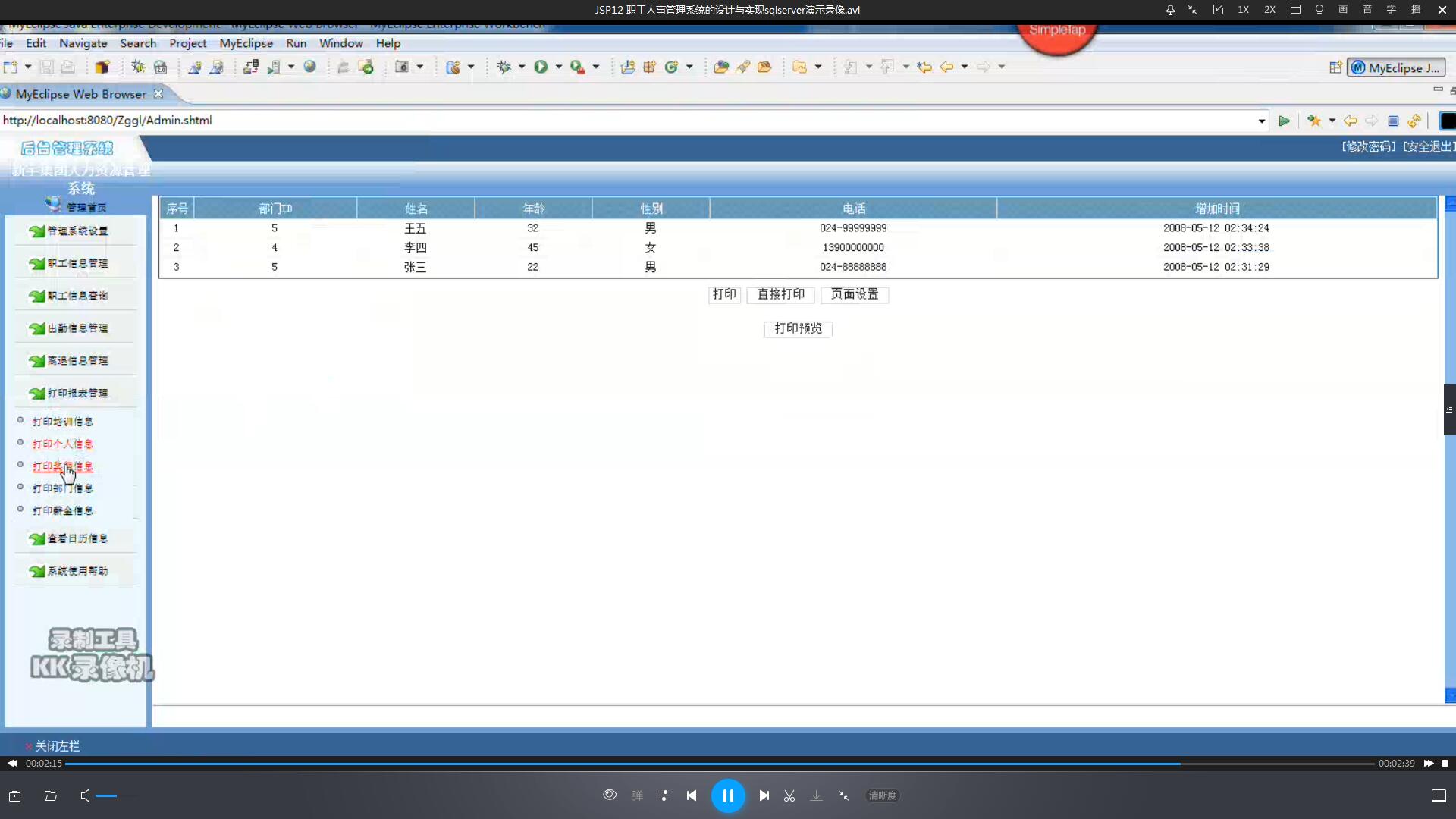Open the 音 audio settings
This screenshot has width=1456, height=819.
[x=1367, y=10]
